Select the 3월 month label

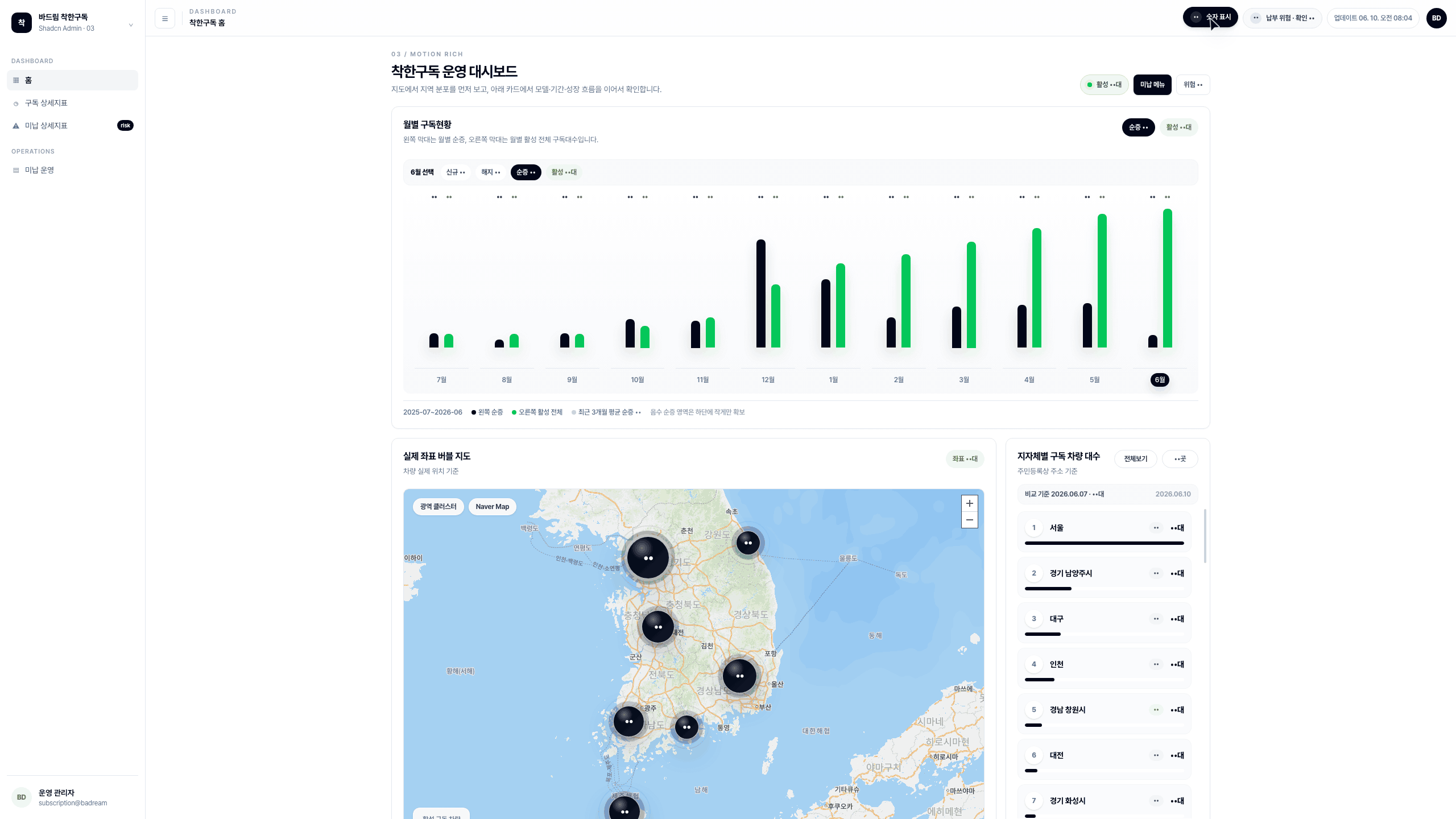(964, 380)
